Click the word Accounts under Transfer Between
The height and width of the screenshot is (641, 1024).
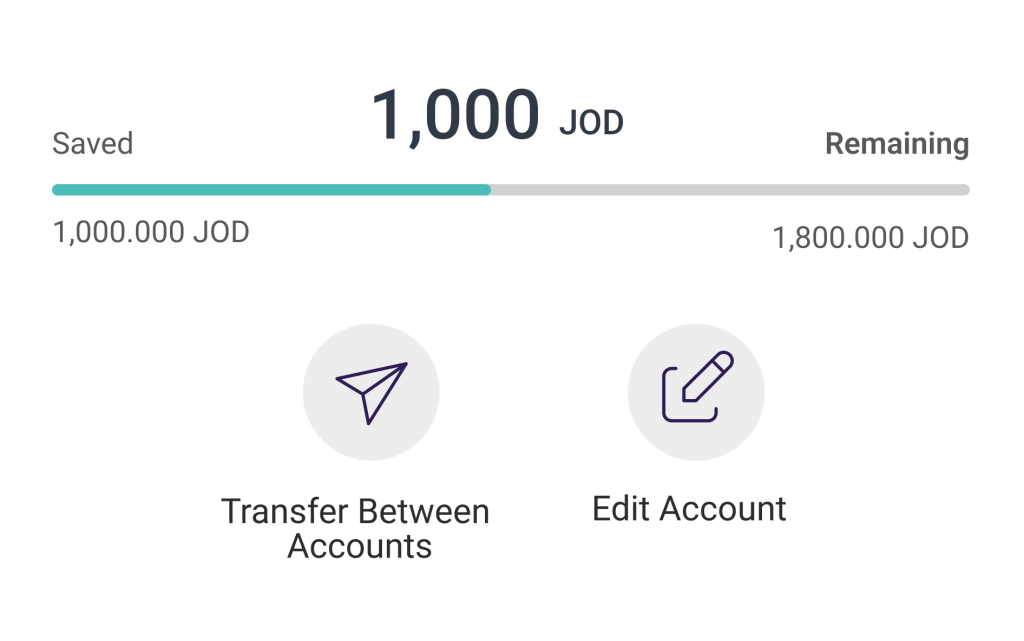(360, 547)
